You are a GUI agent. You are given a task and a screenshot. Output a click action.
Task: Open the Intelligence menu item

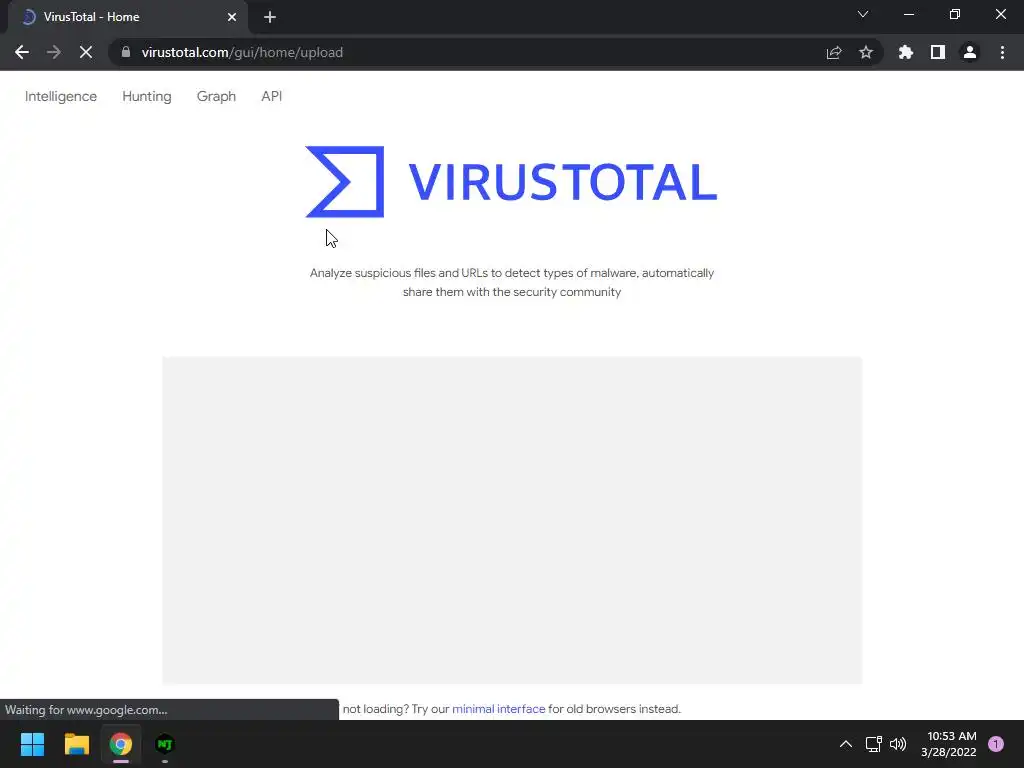point(61,96)
